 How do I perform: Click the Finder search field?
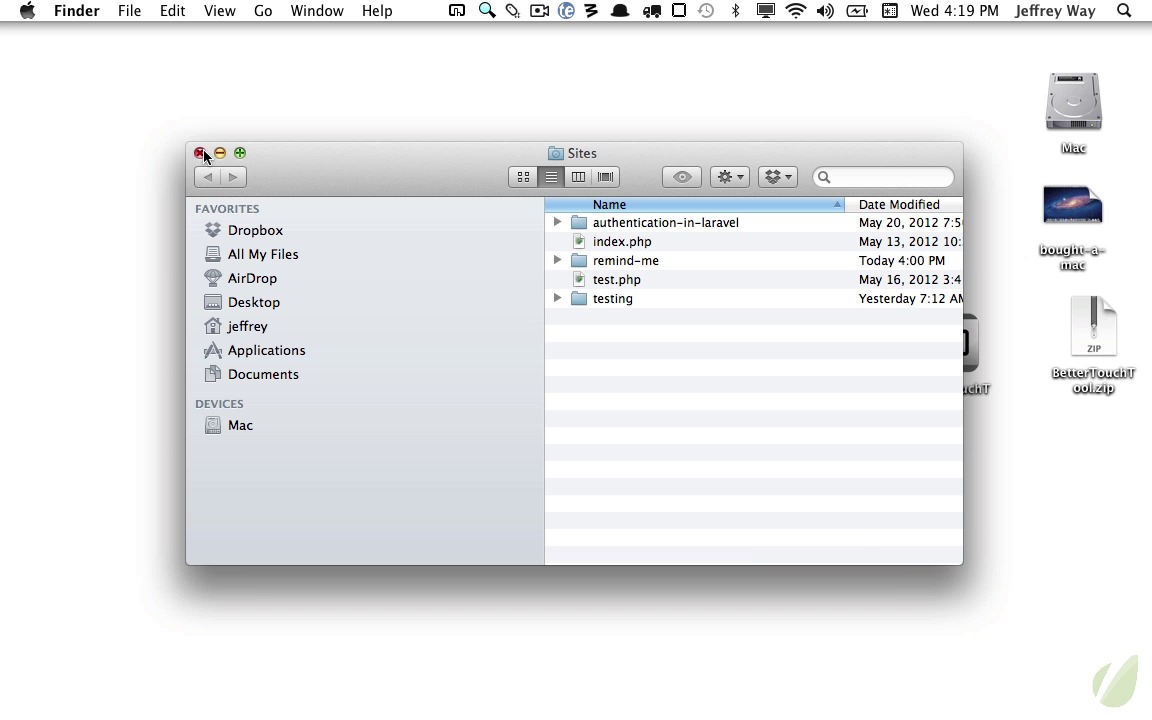click(x=884, y=177)
